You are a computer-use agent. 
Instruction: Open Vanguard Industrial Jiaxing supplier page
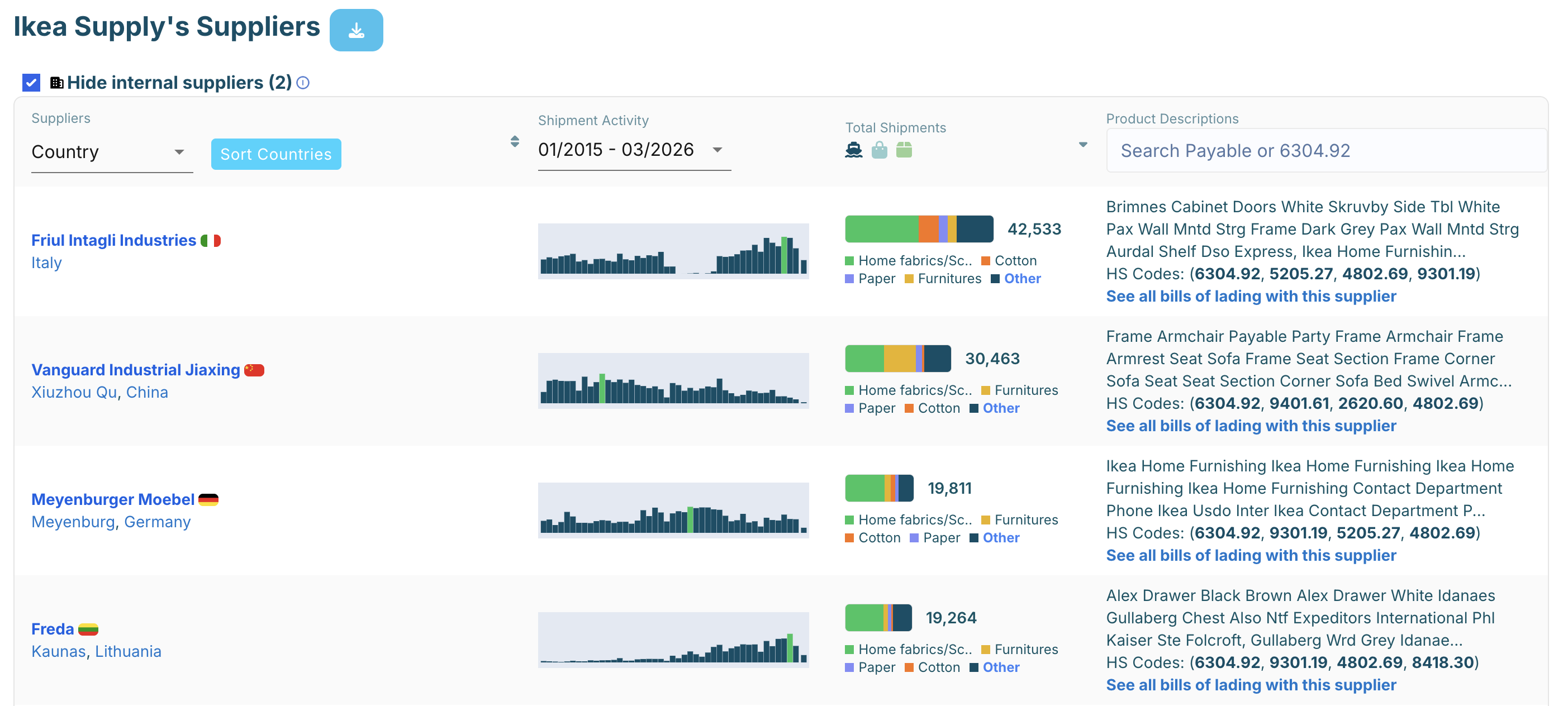[x=136, y=370]
